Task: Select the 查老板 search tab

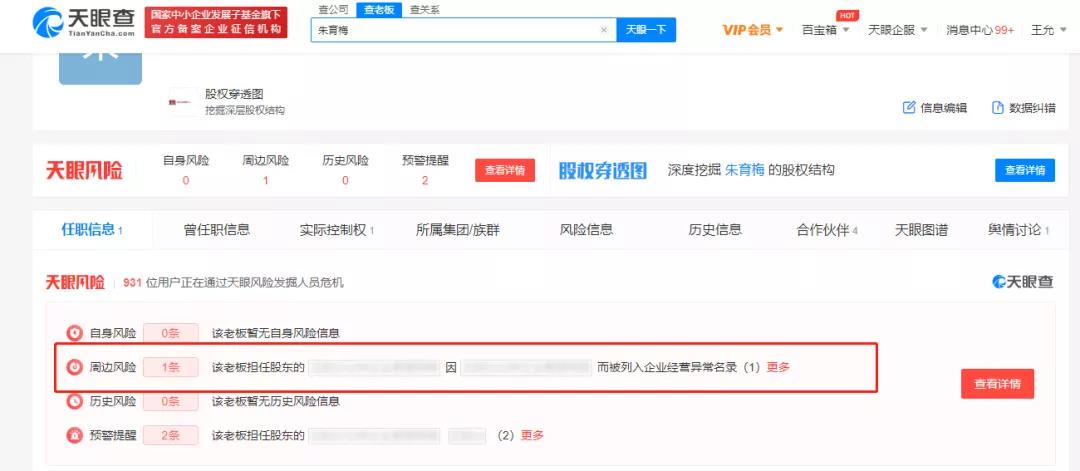Action: click(x=378, y=10)
